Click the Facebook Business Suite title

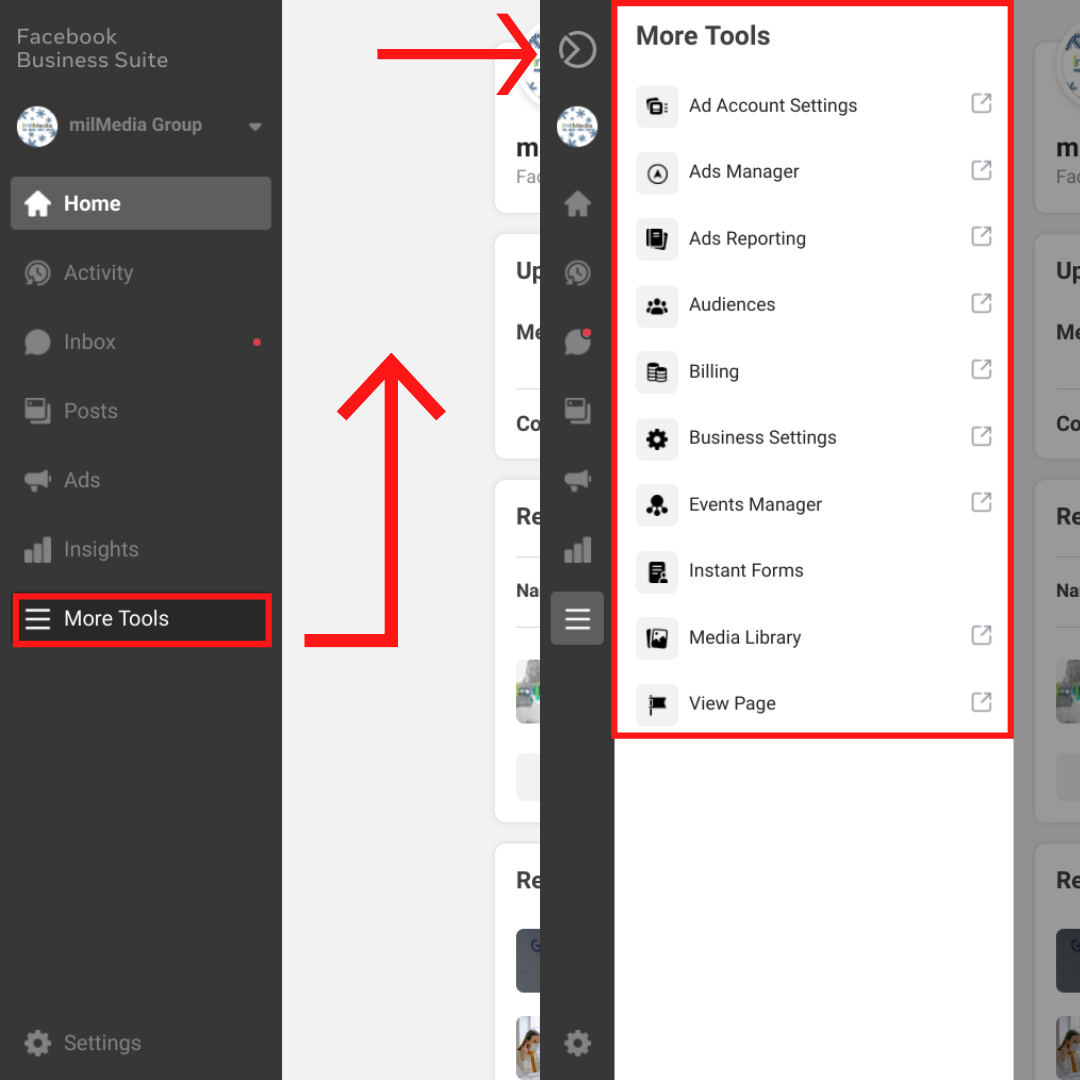92,48
